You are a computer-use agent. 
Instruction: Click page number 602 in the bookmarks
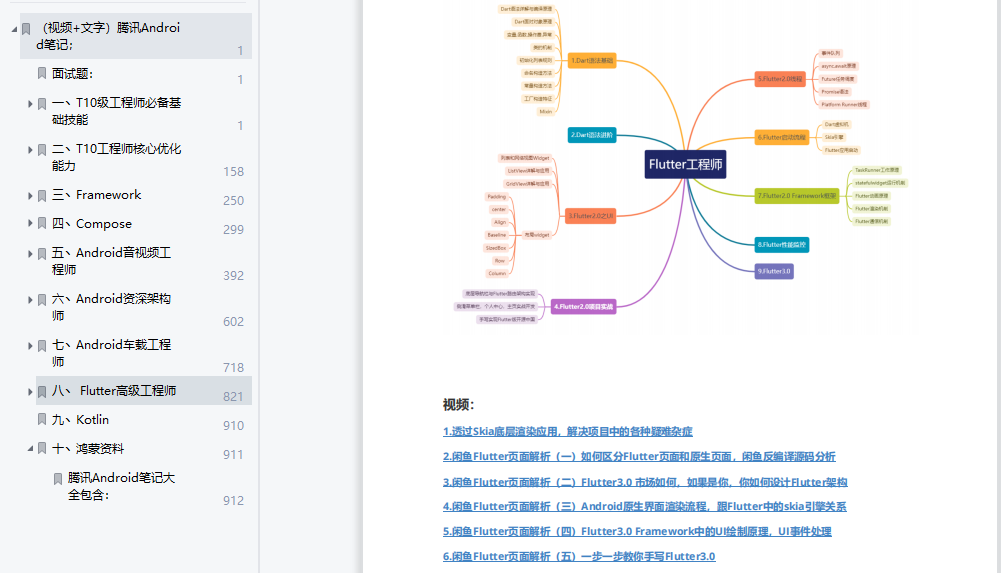pos(233,322)
